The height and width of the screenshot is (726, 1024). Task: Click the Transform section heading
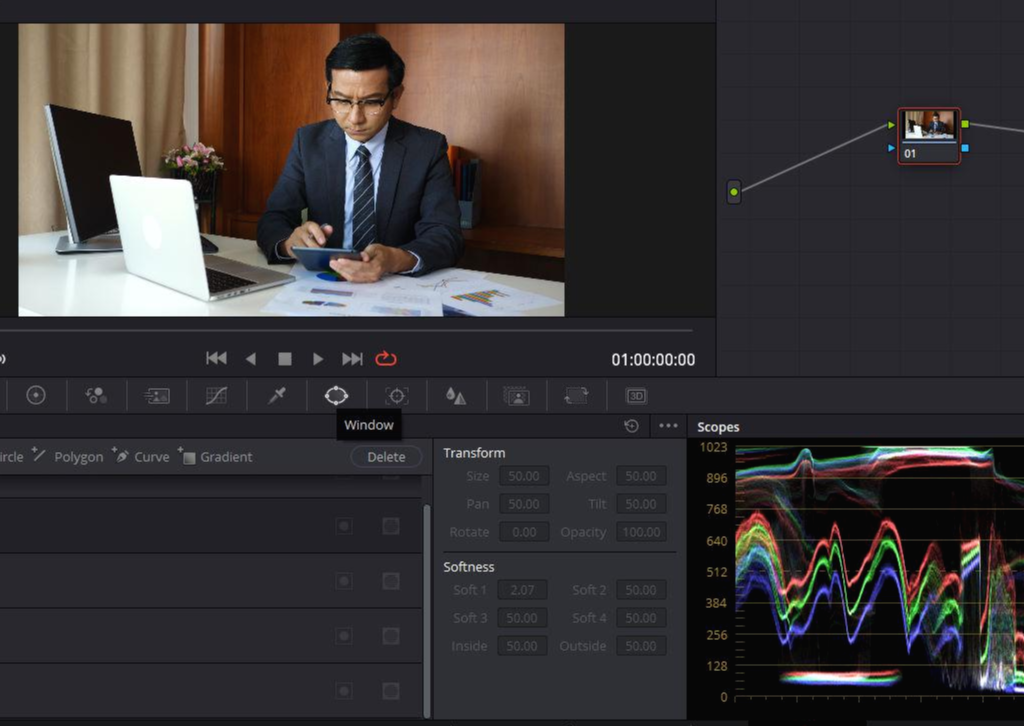click(474, 453)
